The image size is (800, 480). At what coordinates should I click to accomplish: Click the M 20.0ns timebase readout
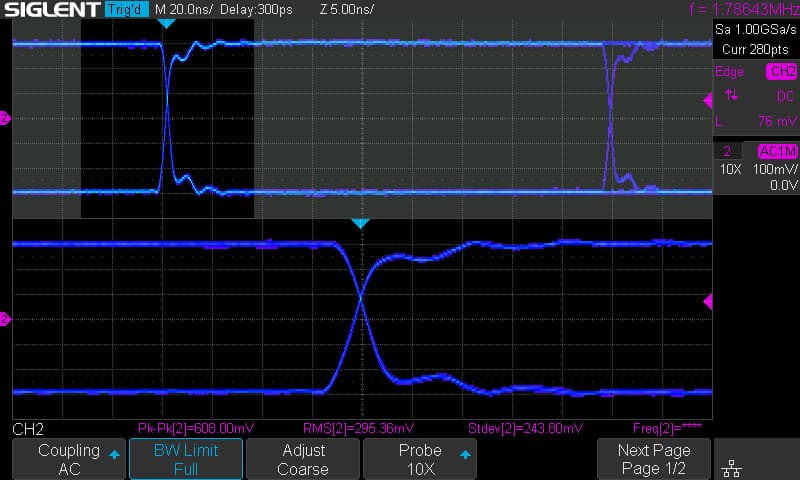pos(186,9)
